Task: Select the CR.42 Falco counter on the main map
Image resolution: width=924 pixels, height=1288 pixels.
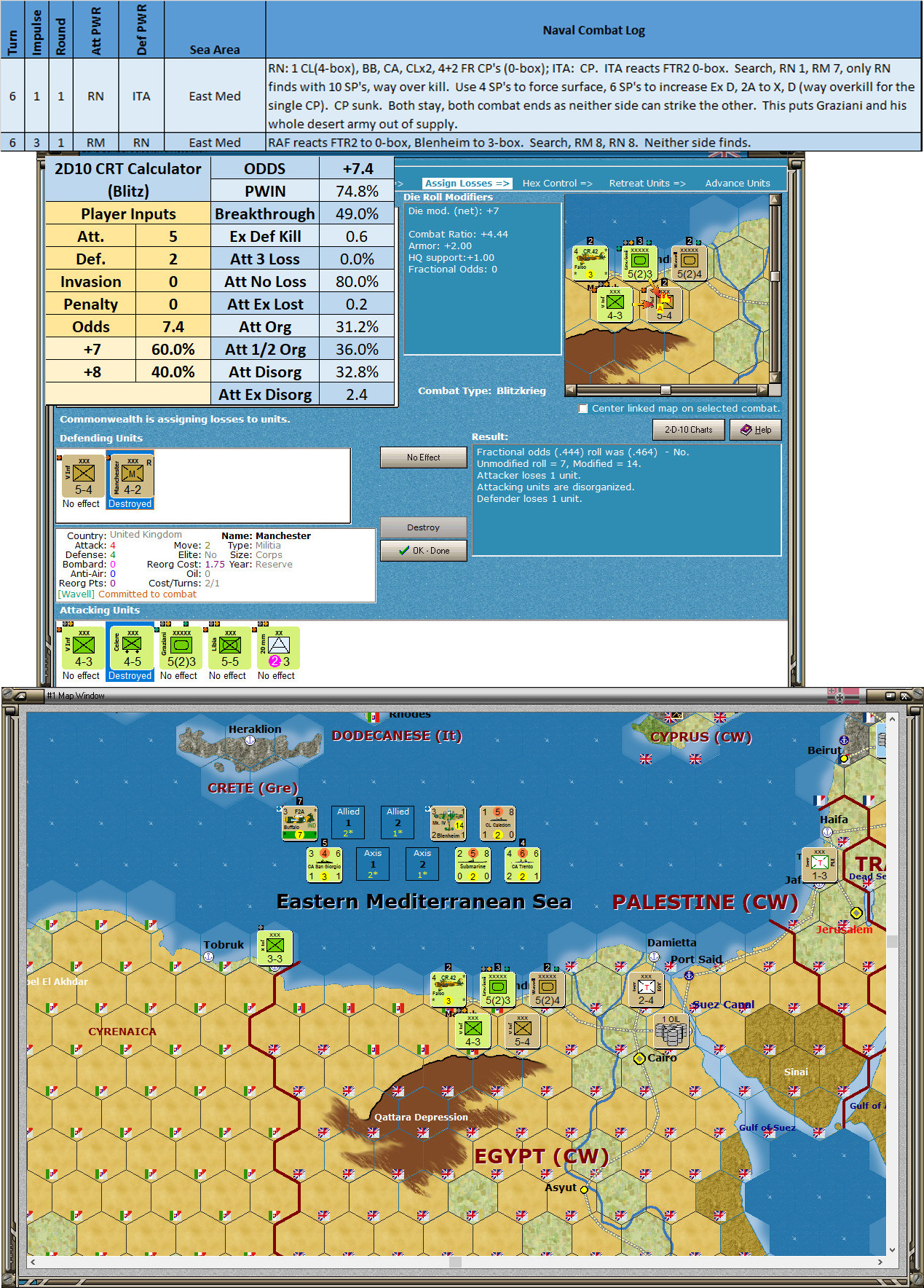Action: tap(448, 989)
